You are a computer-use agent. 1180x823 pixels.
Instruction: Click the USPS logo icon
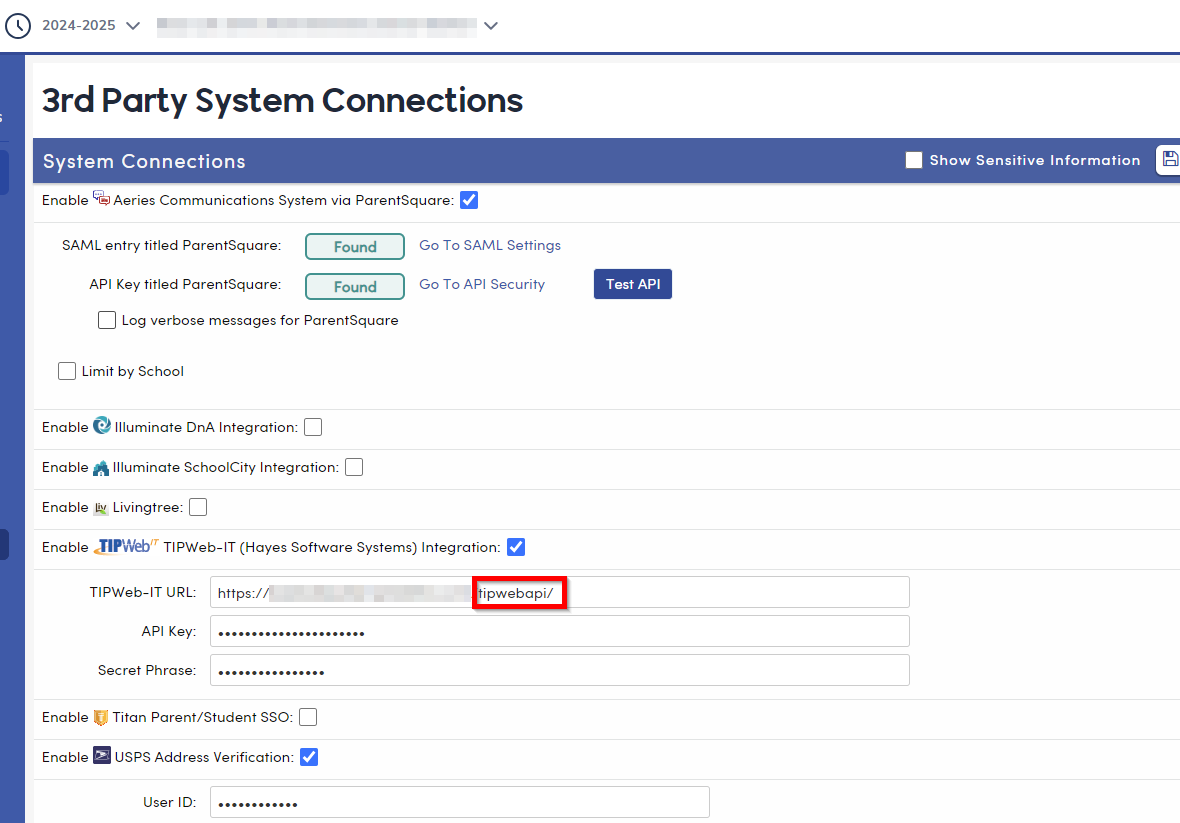click(102, 755)
